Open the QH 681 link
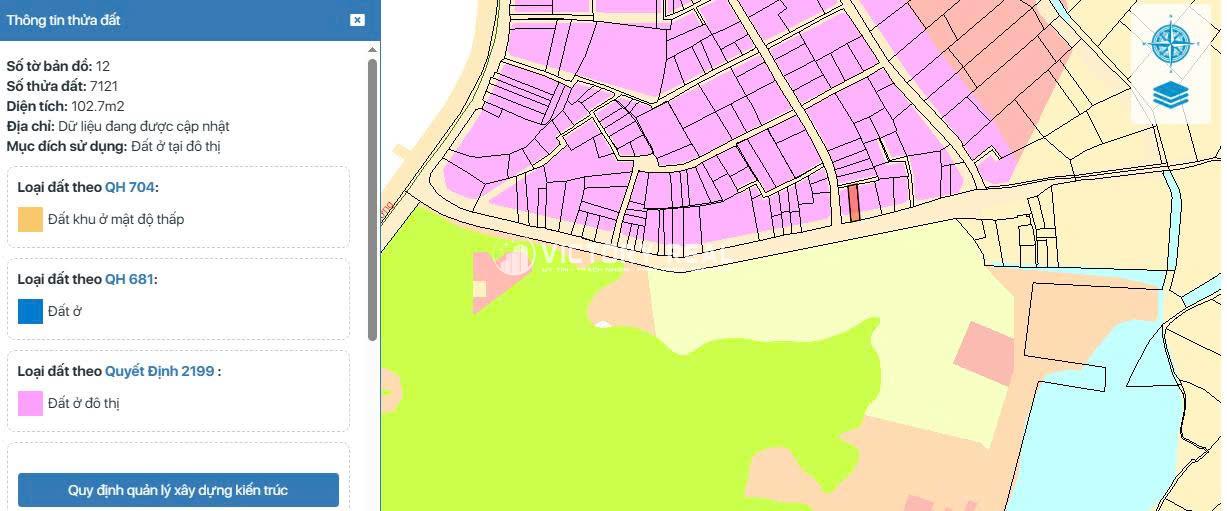The height and width of the screenshot is (511, 1227). point(129,279)
